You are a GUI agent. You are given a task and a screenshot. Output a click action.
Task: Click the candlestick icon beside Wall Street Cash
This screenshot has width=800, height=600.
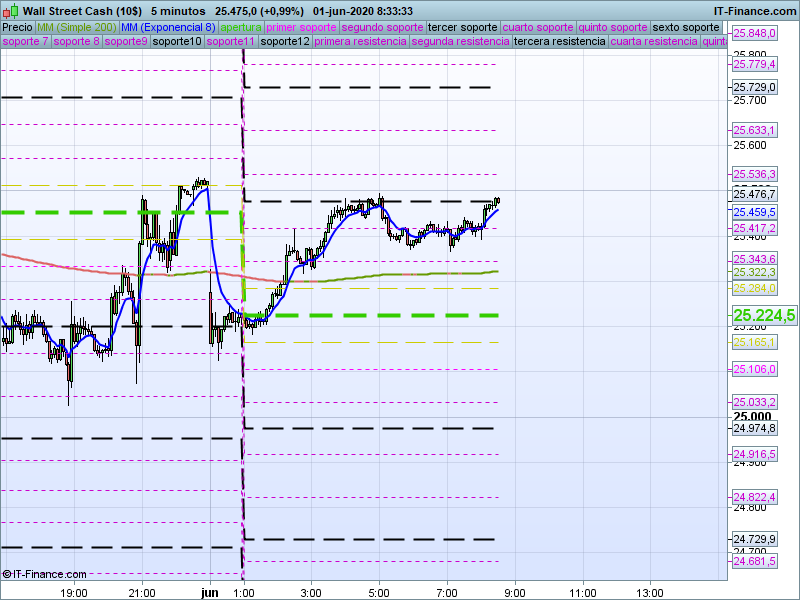point(10,10)
